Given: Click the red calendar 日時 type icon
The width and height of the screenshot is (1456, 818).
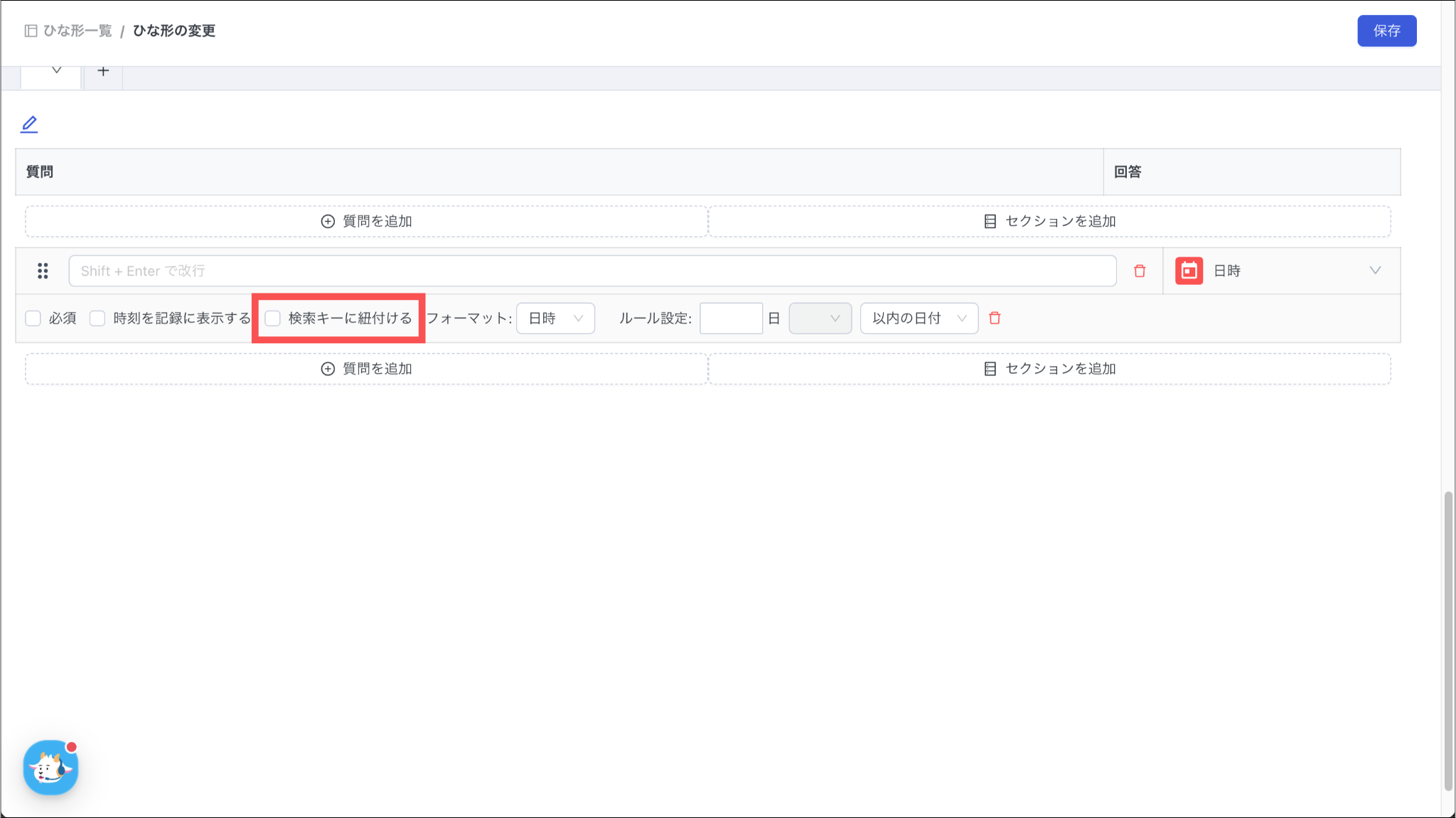Looking at the screenshot, I should click(1189, 271).
